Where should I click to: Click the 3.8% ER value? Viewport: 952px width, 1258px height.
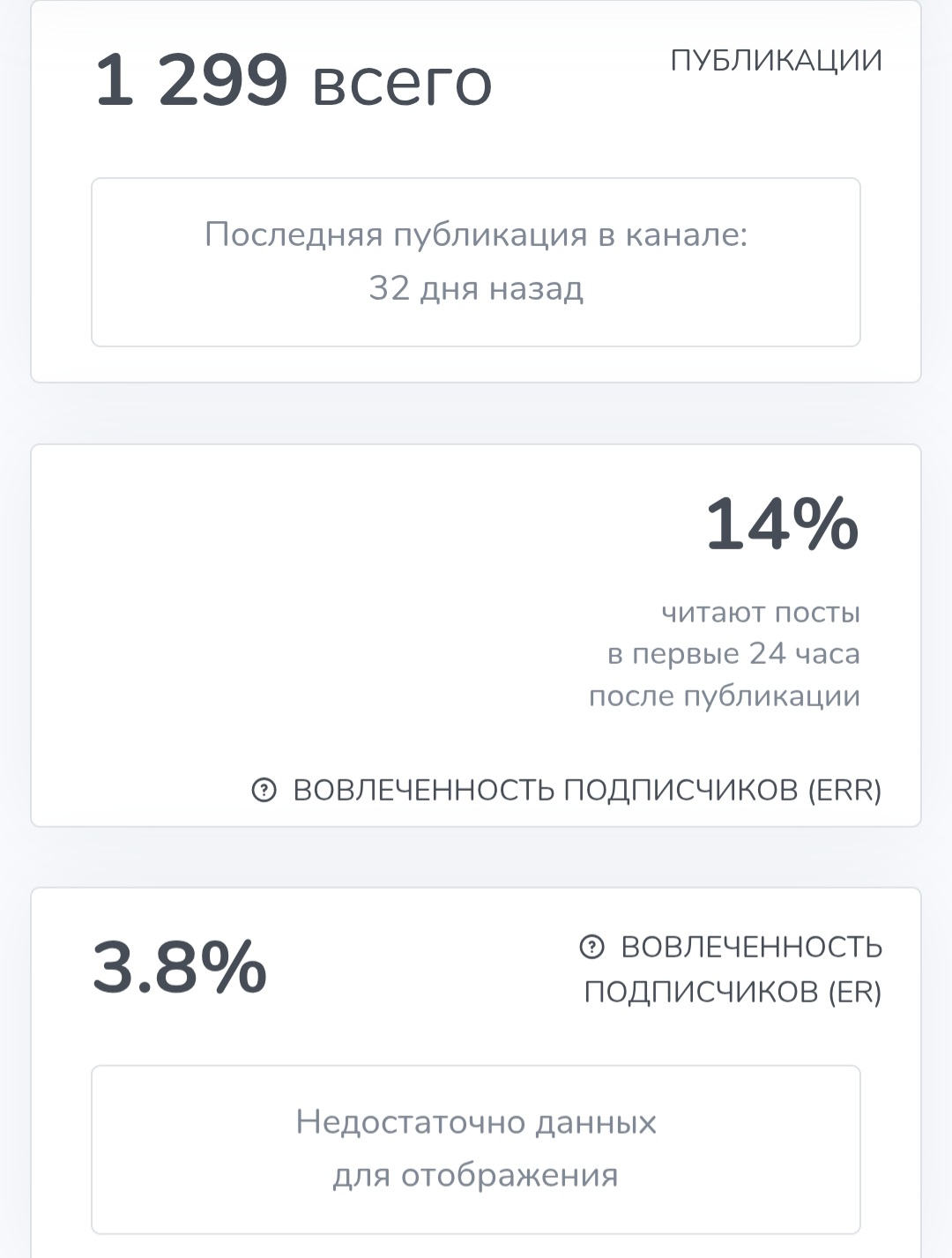180,967
